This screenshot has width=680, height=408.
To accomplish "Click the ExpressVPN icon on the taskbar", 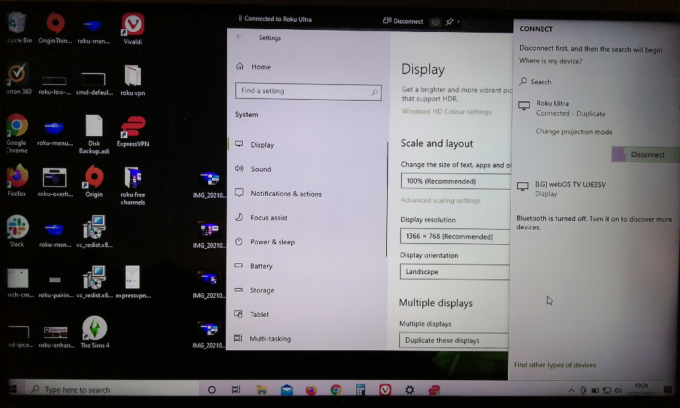I will [x=434, y=390].
